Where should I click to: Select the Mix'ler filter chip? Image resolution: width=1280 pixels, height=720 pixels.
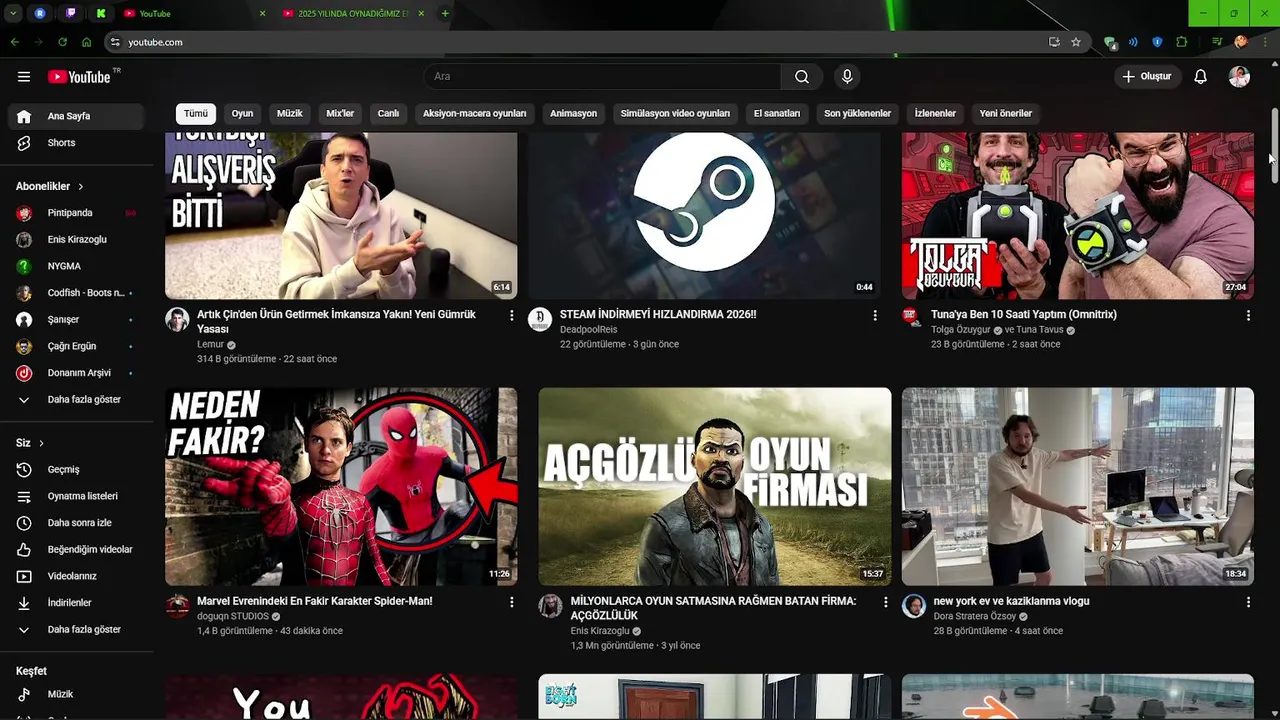pos(340,114)
